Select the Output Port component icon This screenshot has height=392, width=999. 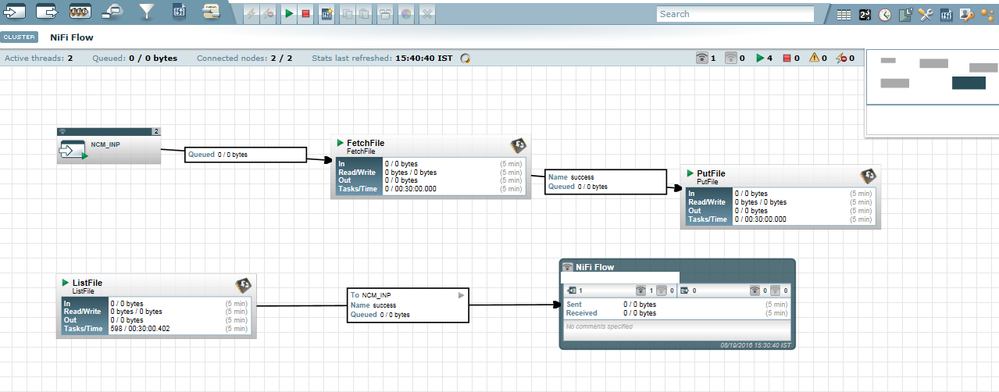47,11
